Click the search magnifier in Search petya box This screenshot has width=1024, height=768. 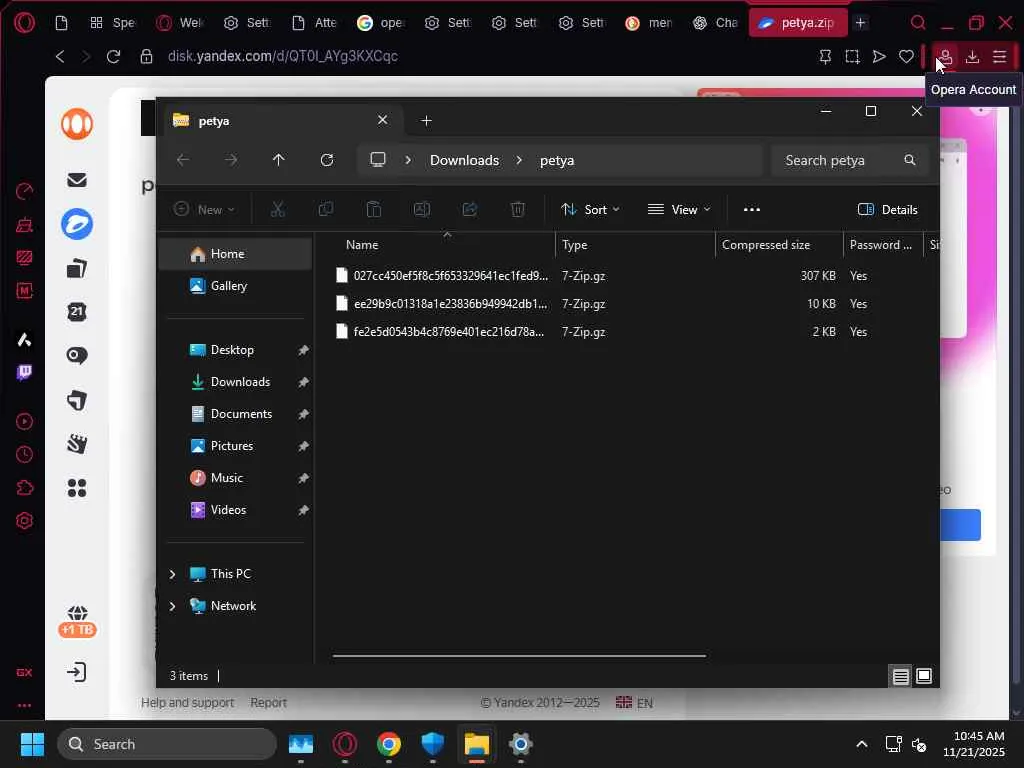click(909, 160)
